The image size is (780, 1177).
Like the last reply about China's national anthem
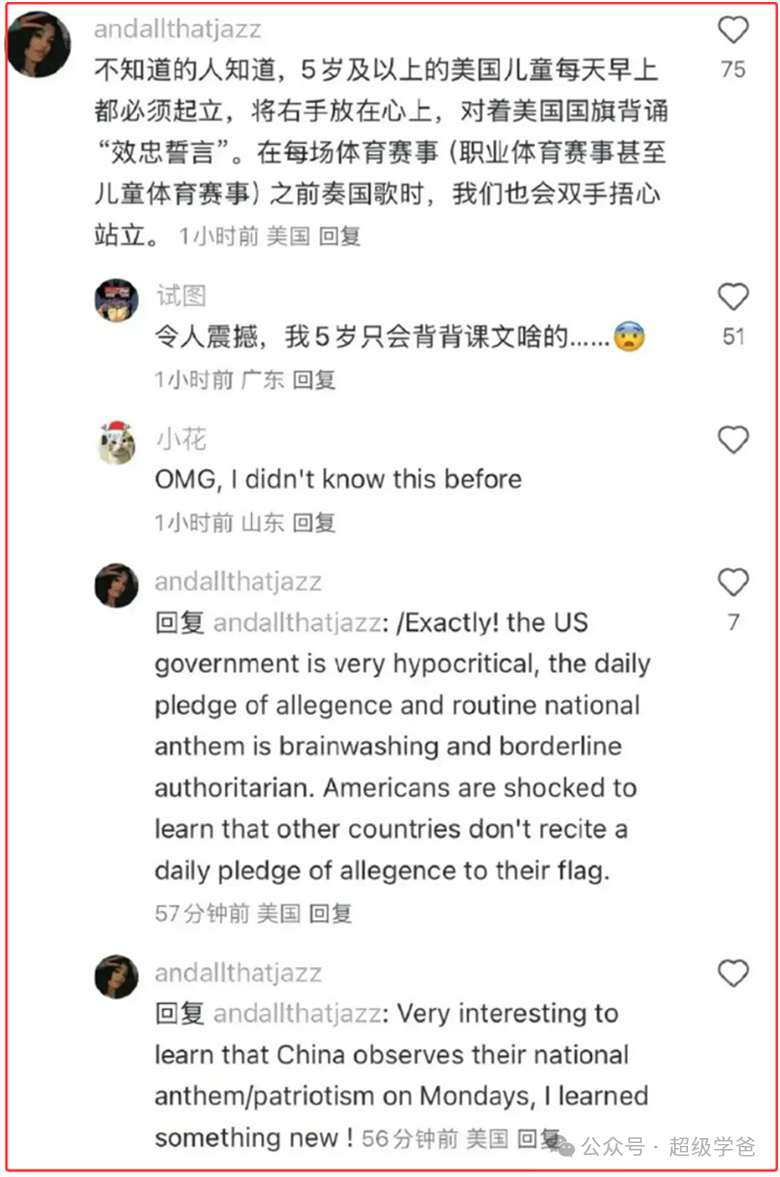[733, 974]
